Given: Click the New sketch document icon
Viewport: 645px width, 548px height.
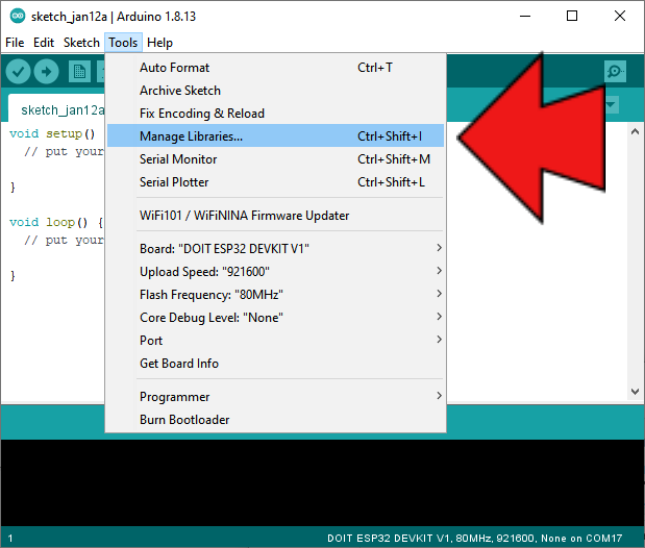Looking at the screenshot, I should (x=79, y=71).
